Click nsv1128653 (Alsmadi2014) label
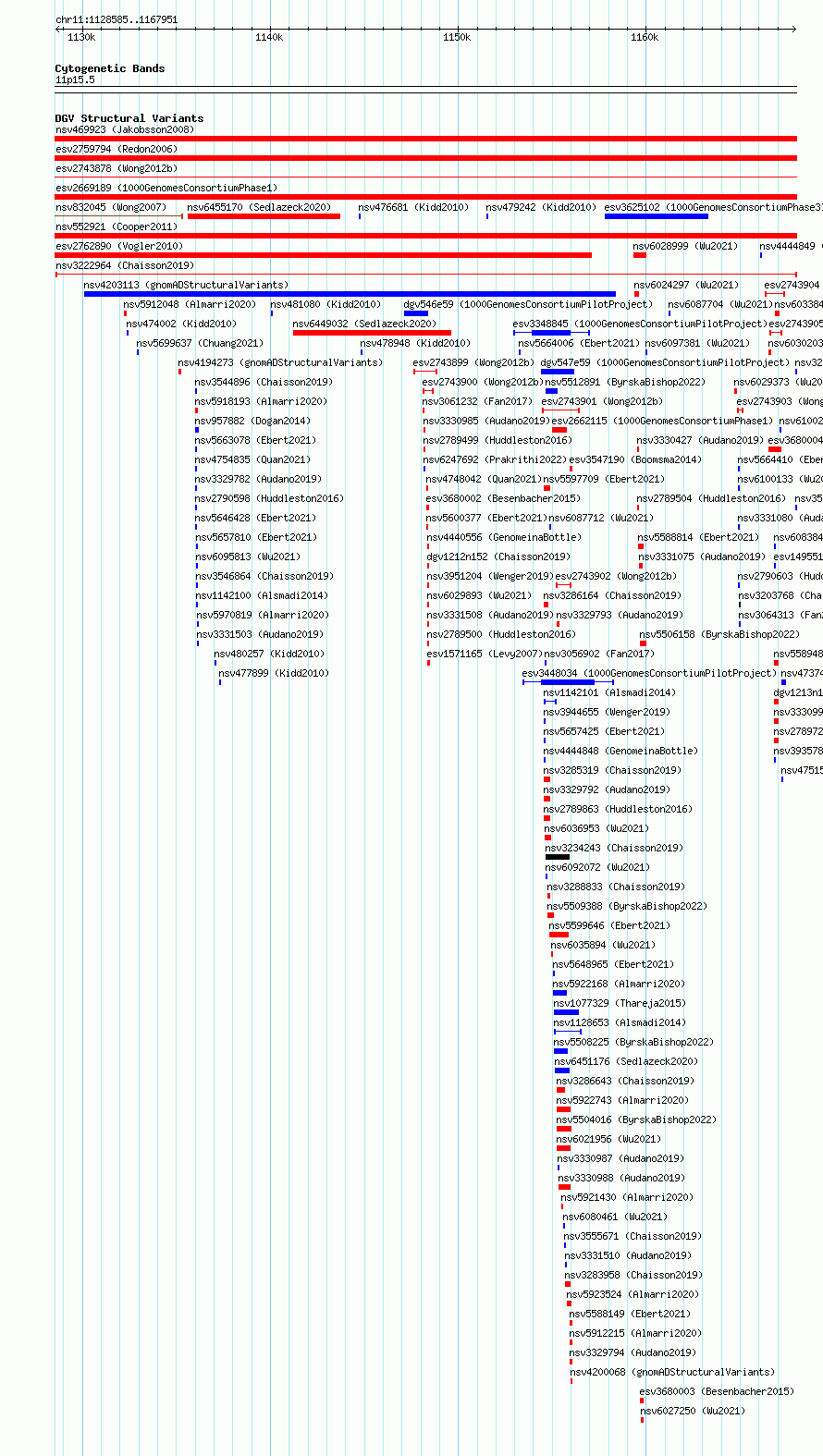Viewport: 823px width, 1456px height. (620, 1022)
